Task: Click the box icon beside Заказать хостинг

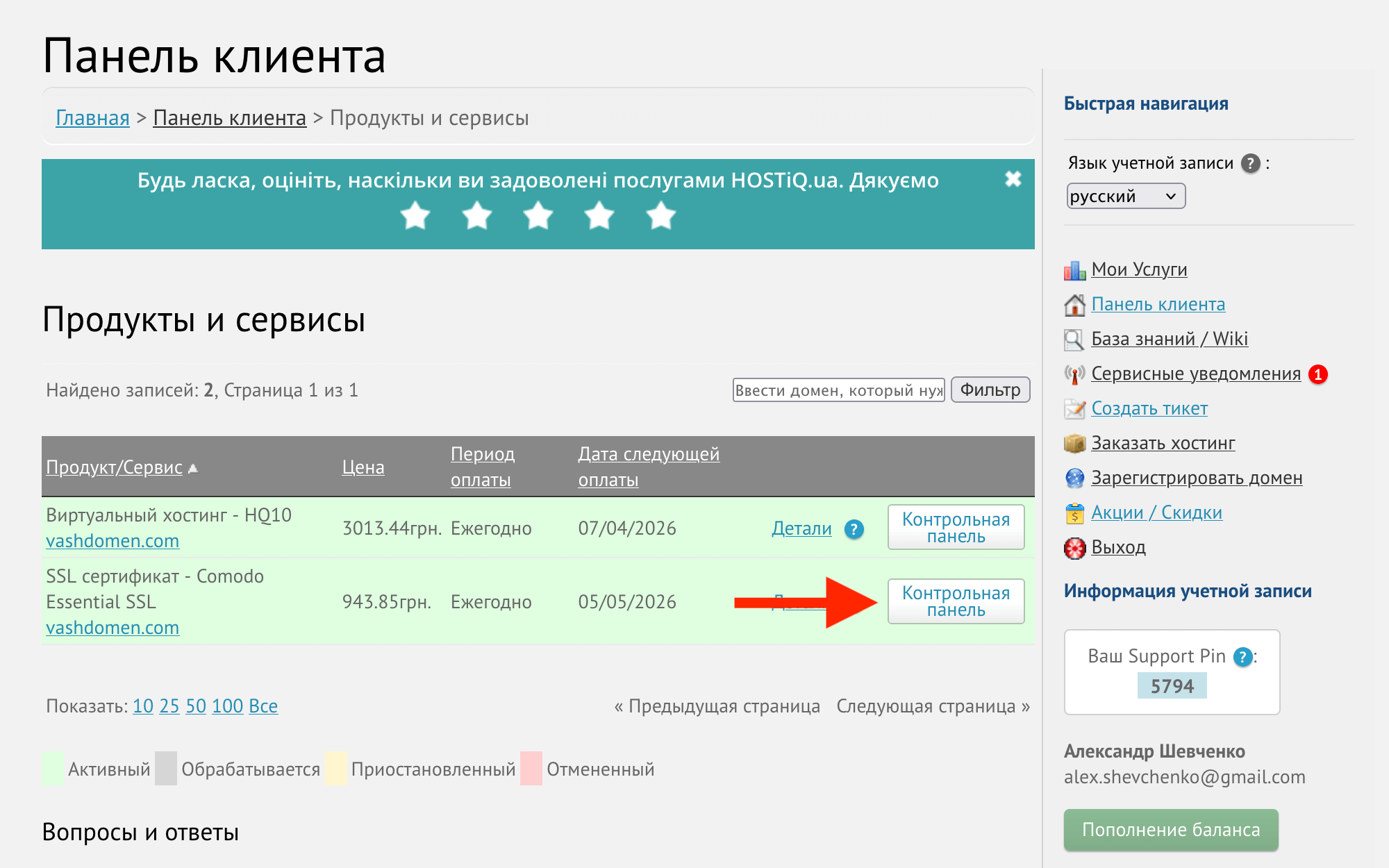Action: point(1074,443)
